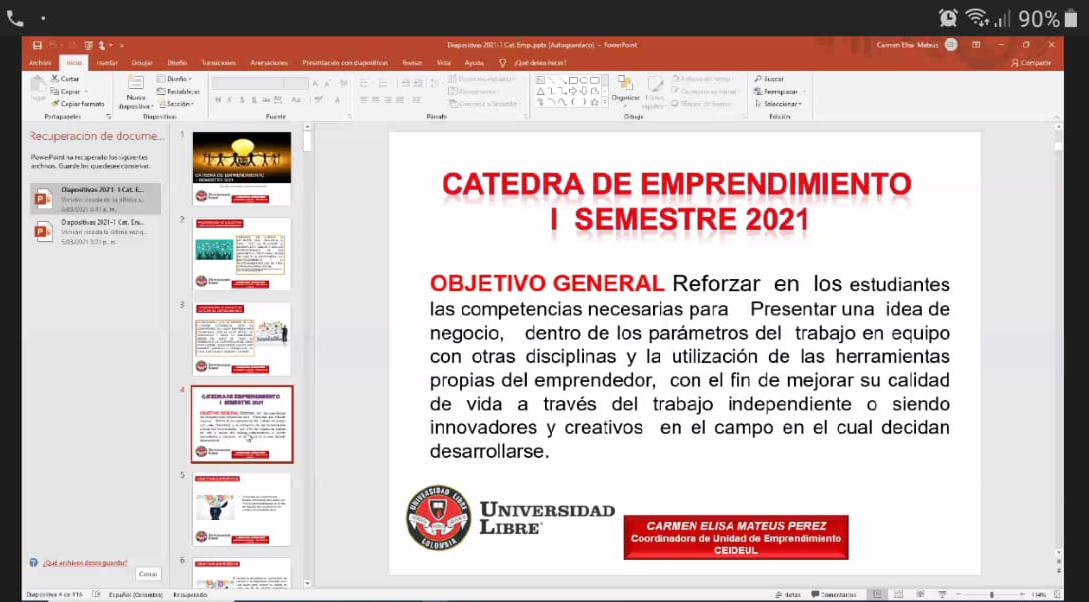Select the triangle shape in shapes gallery

(540, 91)
